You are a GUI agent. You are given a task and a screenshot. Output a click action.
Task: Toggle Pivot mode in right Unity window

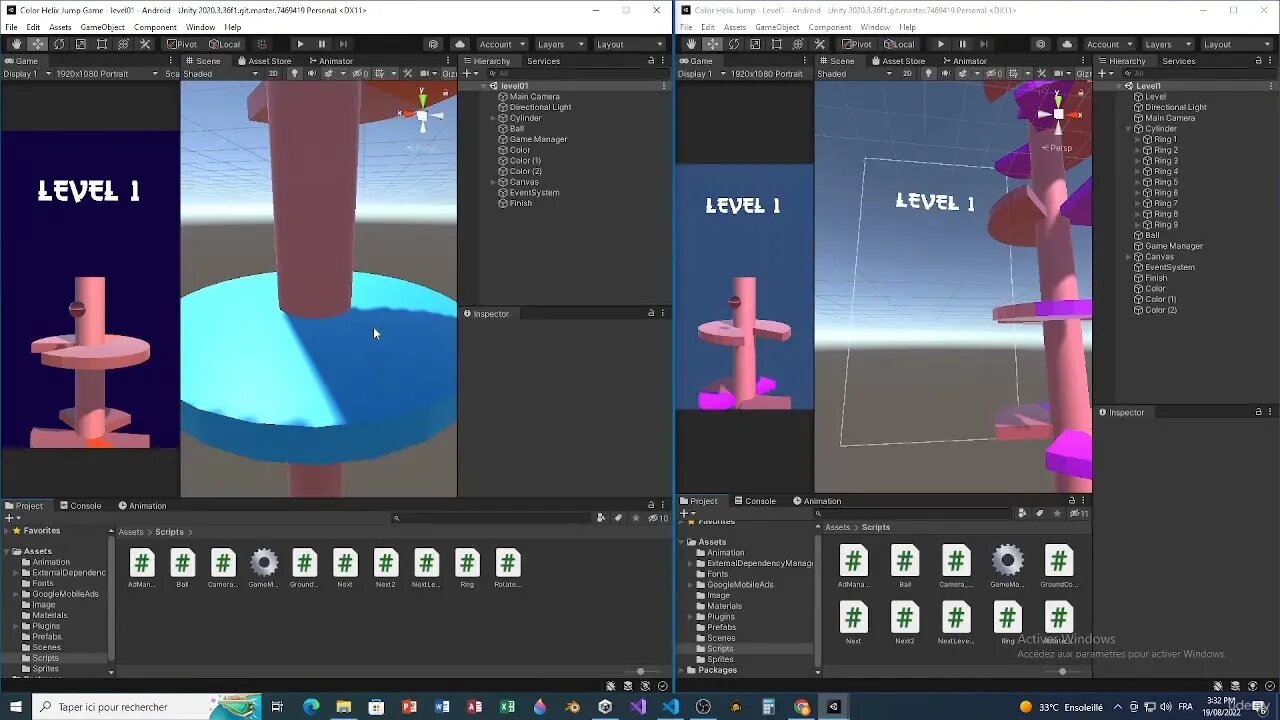coord(858,44)
